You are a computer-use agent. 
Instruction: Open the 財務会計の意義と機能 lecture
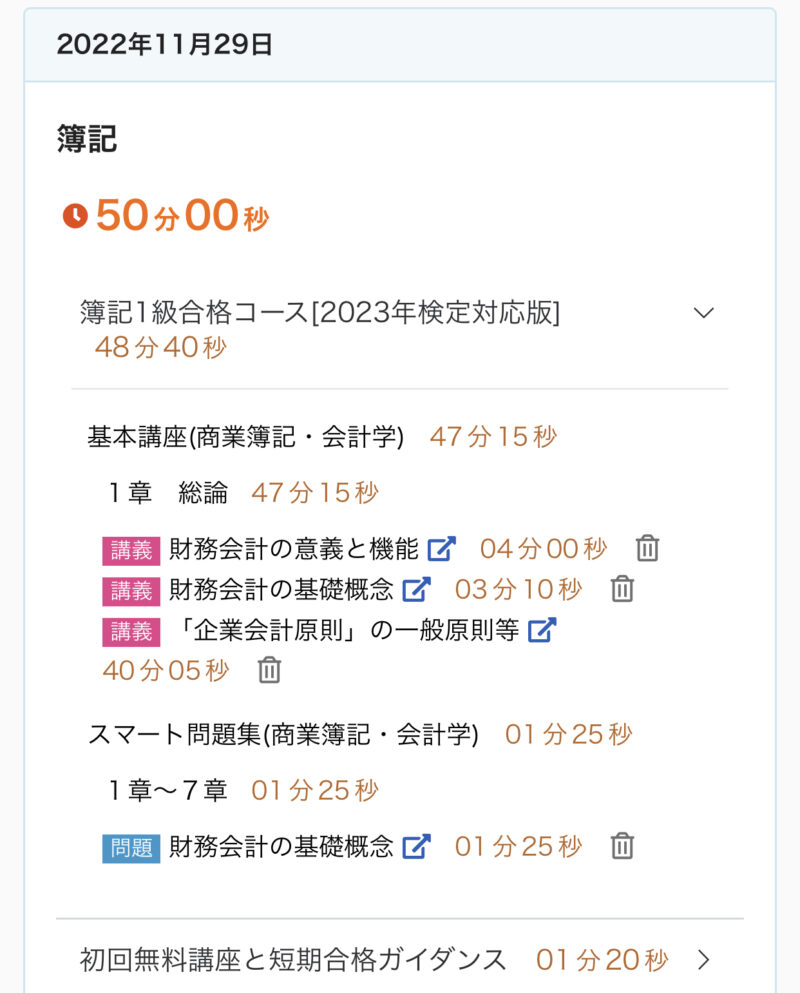293,548
